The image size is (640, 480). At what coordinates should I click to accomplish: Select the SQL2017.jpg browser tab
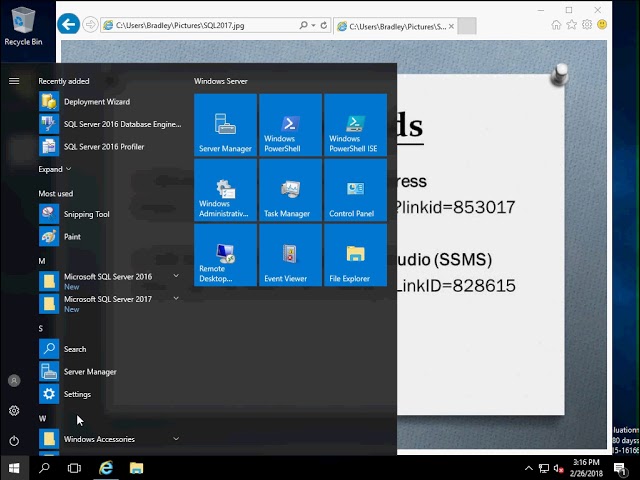(395, 27)
